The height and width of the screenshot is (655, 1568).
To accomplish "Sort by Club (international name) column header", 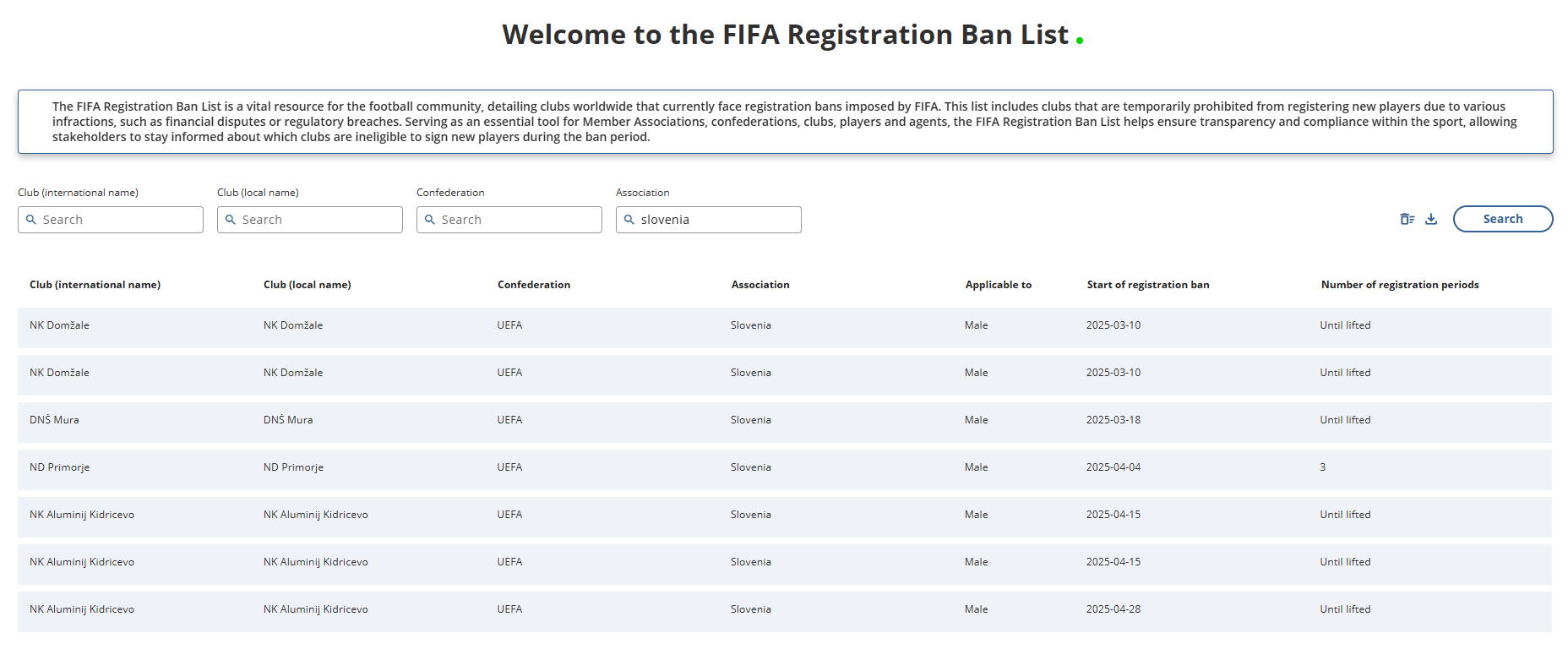I will (95, 285).
